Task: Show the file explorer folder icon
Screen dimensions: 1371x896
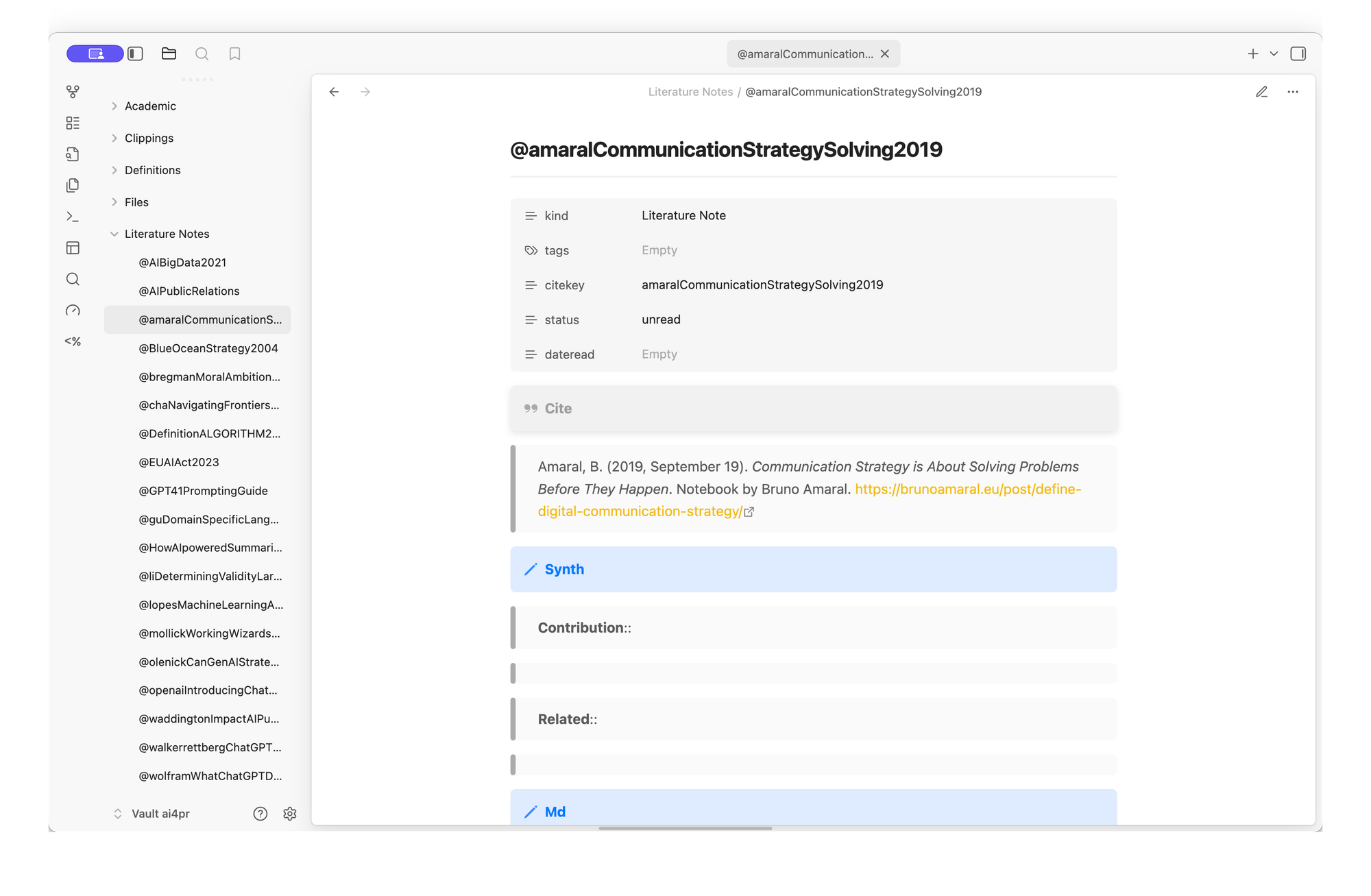Action: pos(169,53)
